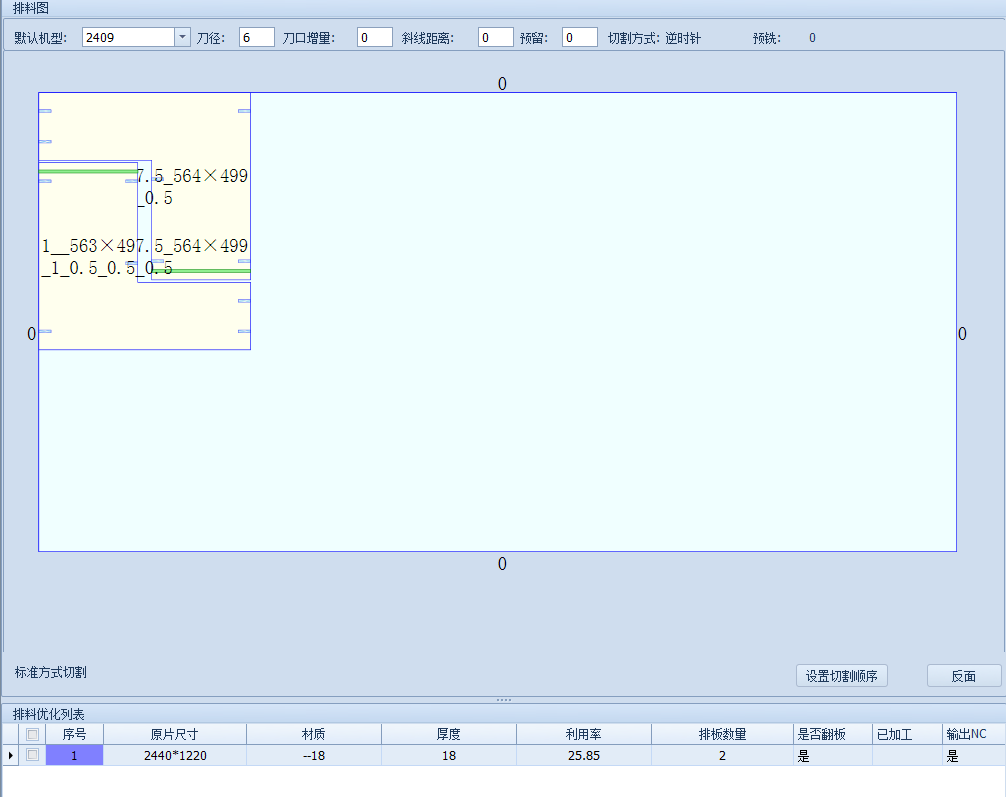Click the 2440*1220 sheet size cell

(x=175, y=756)
